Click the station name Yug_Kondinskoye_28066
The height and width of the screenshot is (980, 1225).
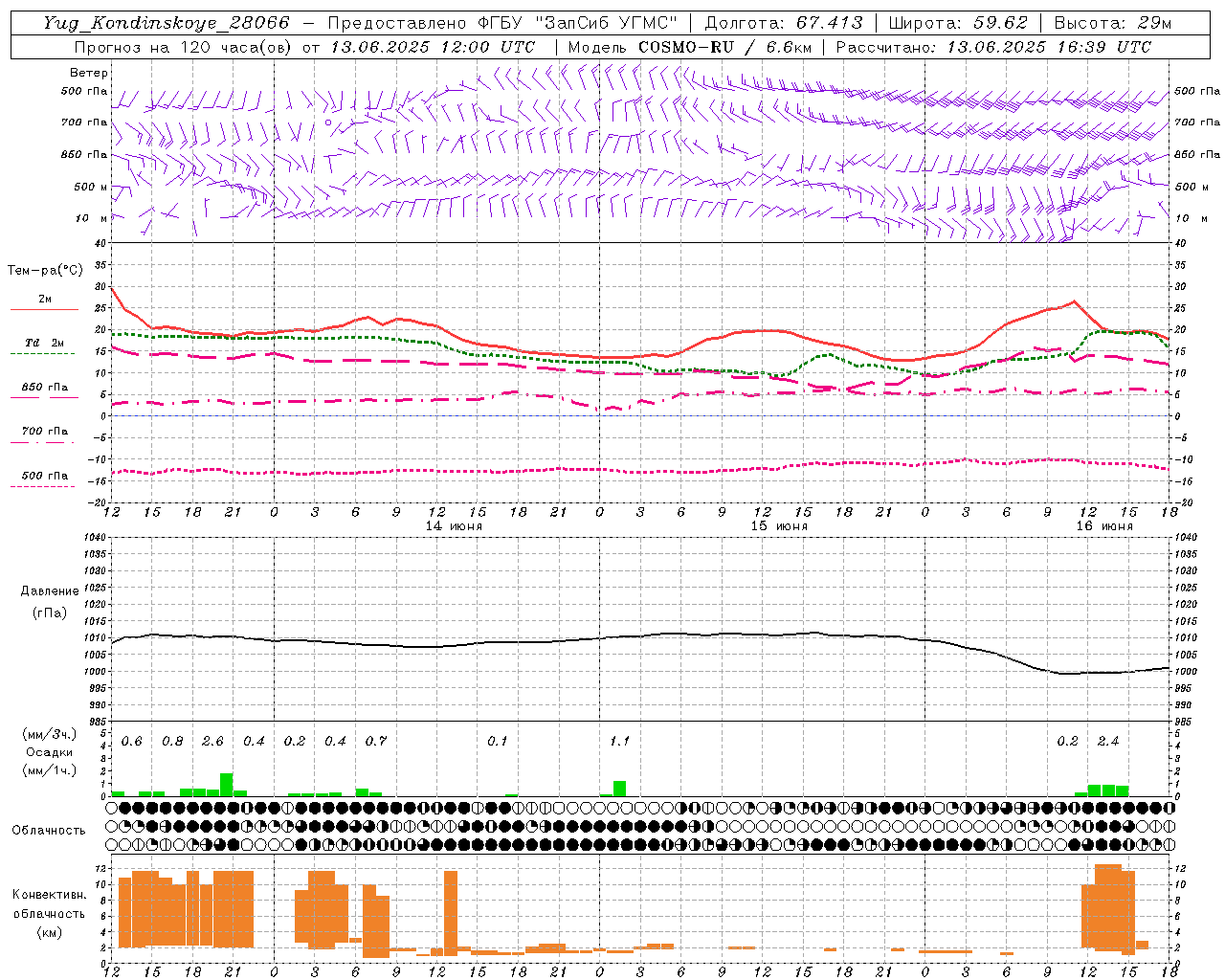[x=166, y=23]
